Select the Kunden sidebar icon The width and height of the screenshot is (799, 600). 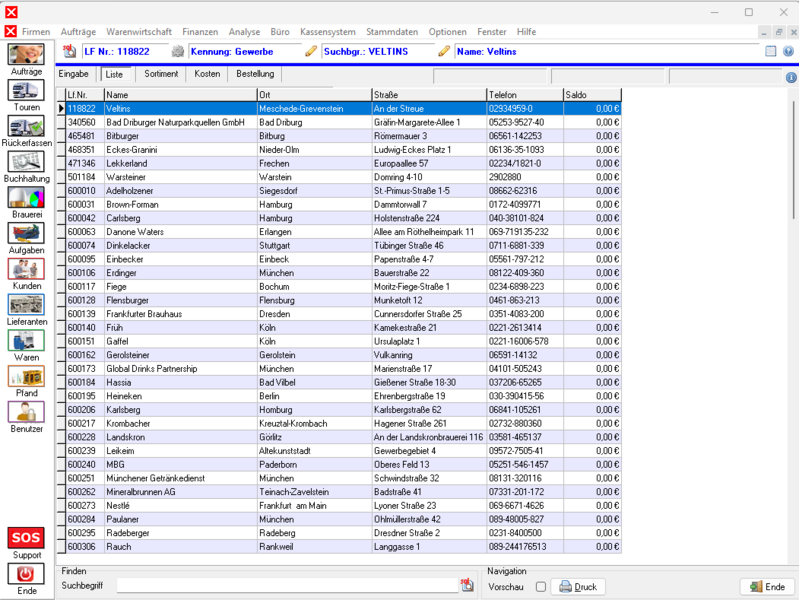pyautogui.click(x=25, y=269)
